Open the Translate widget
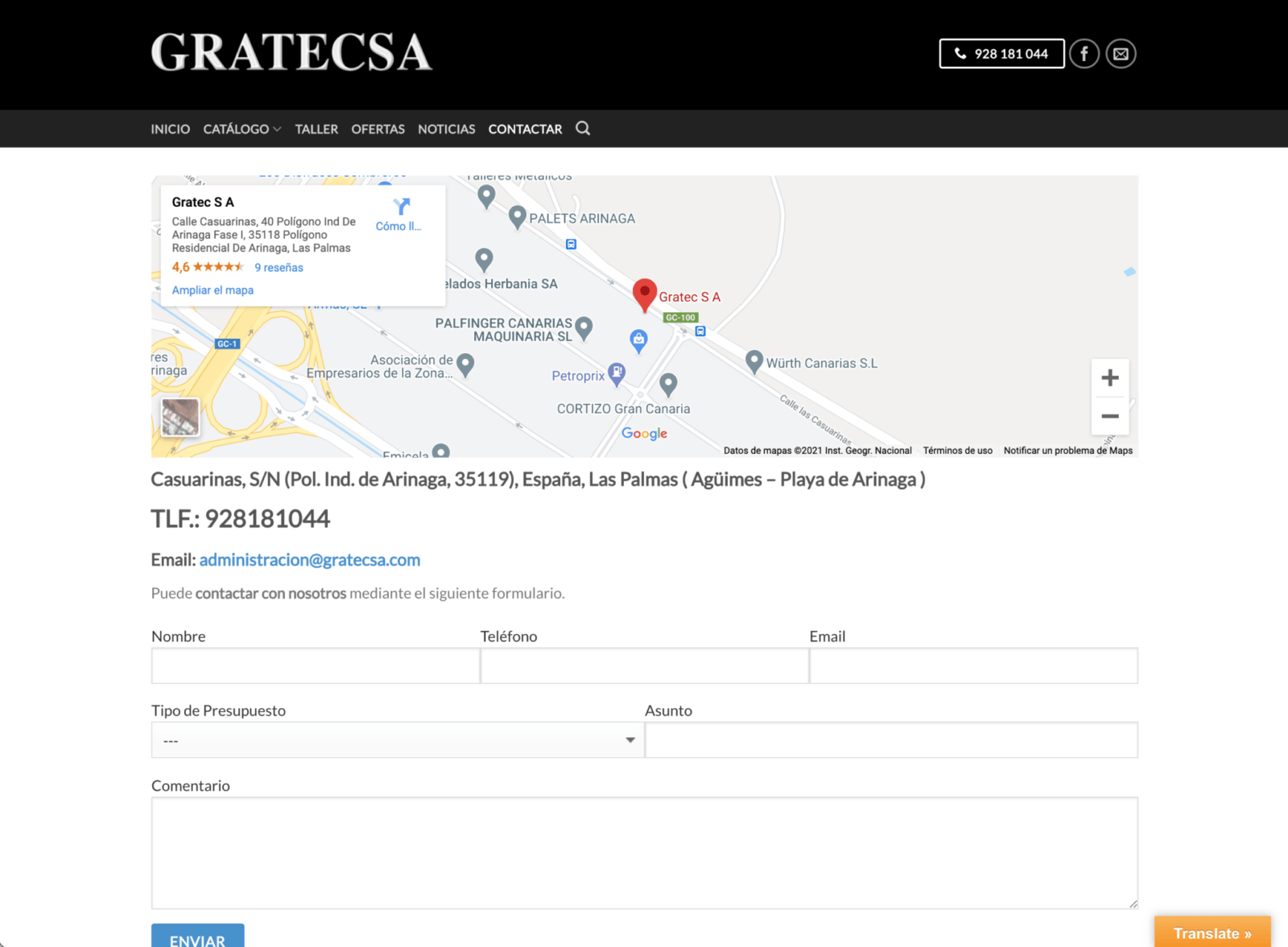 tap(1212, 933)
